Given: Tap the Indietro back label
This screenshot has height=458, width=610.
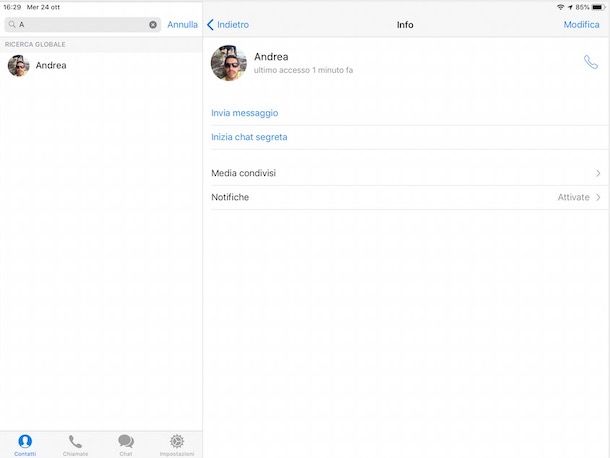Looking at the screenshot, I should pos(233,25).
